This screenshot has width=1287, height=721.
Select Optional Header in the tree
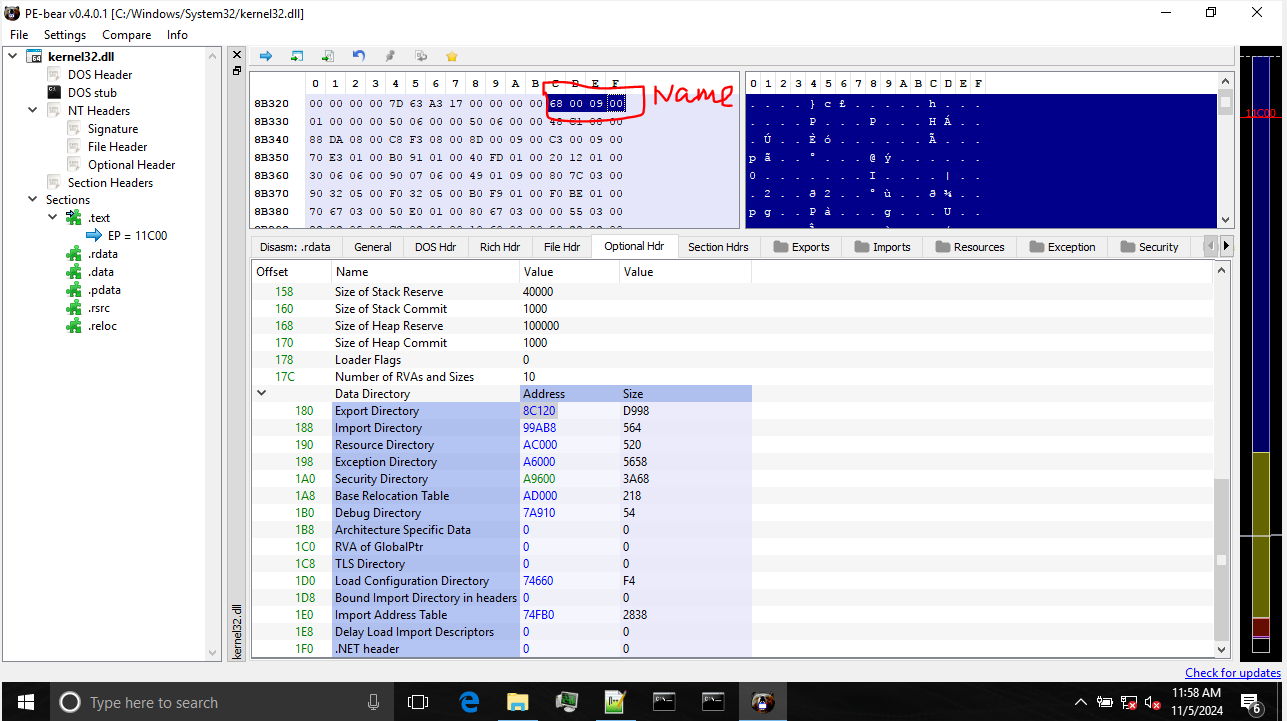(x=131, y=165)
